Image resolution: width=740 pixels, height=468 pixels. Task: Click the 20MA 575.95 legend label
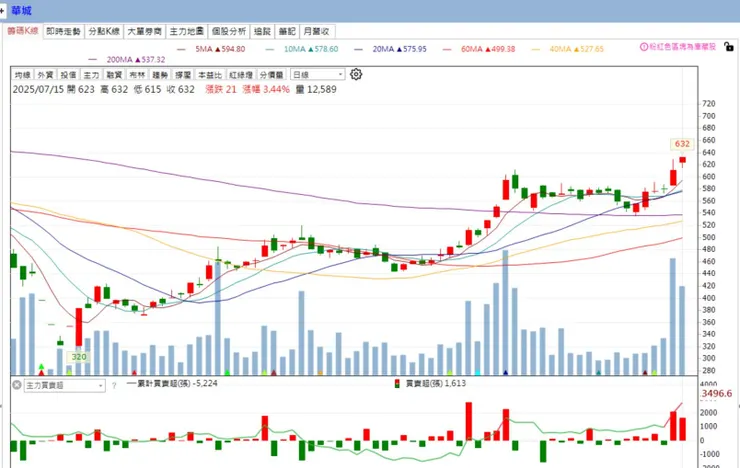pyautogui.click(x=399, y=49)
